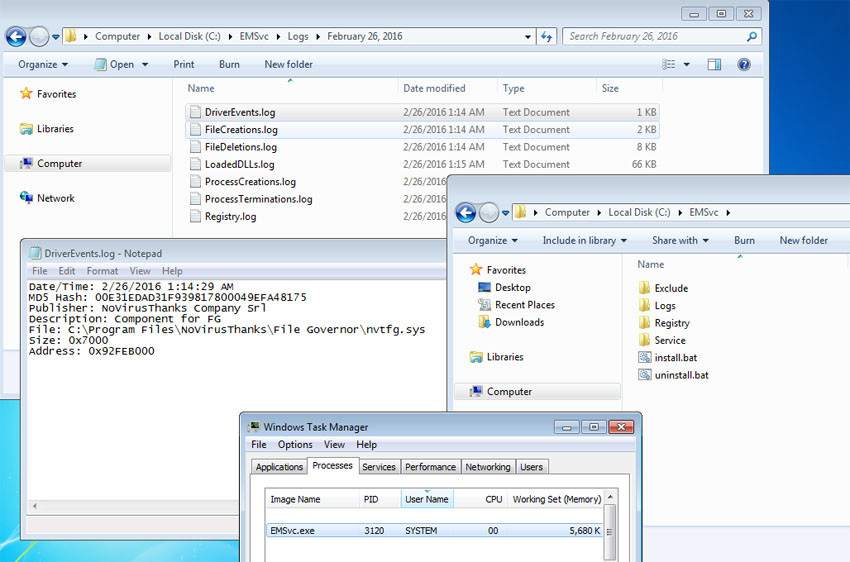
Task: Click the Logs folder icon in EMSvc window
Action: (x=644, y=305)
